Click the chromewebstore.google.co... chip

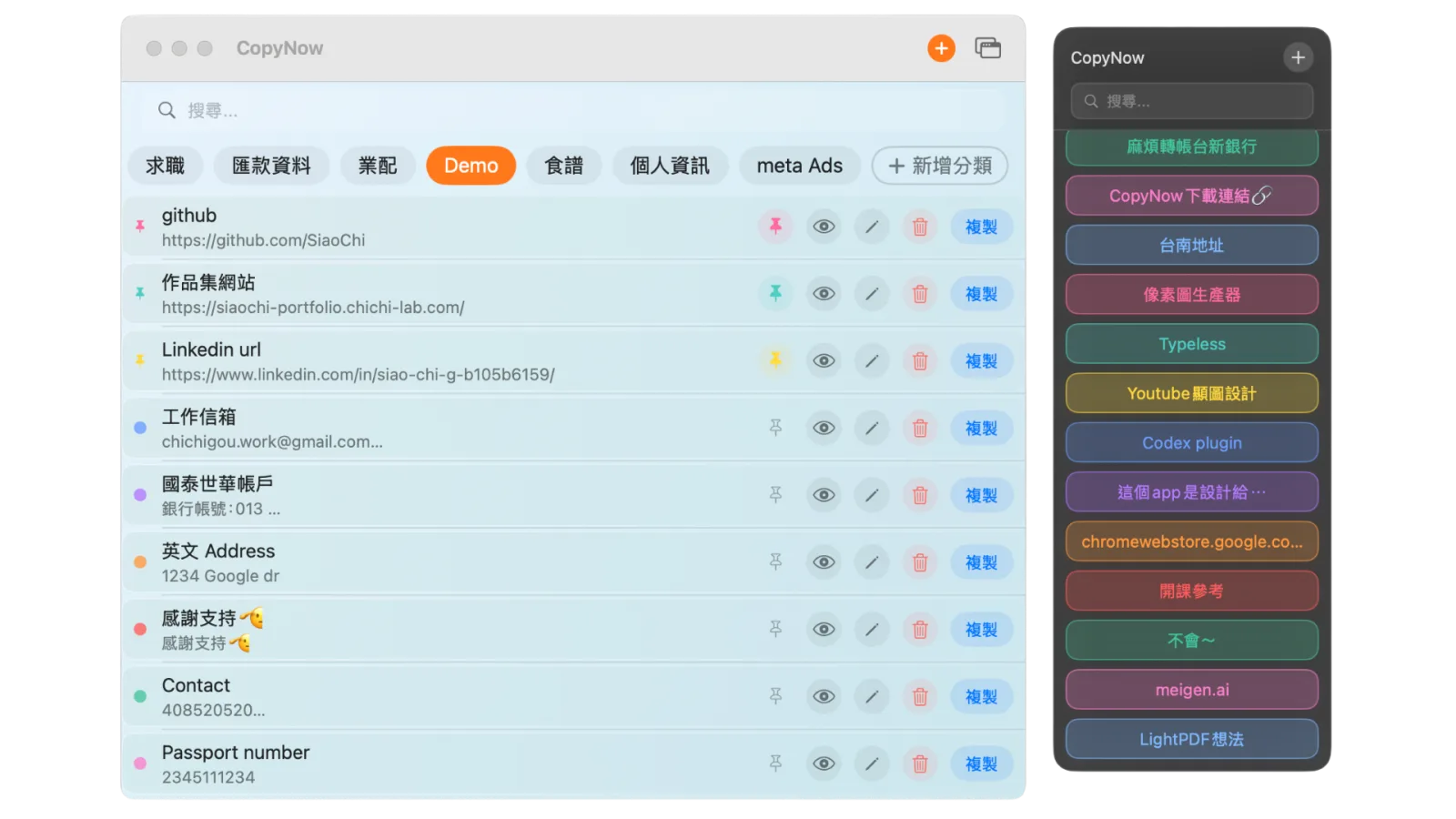coord(1192,541)
